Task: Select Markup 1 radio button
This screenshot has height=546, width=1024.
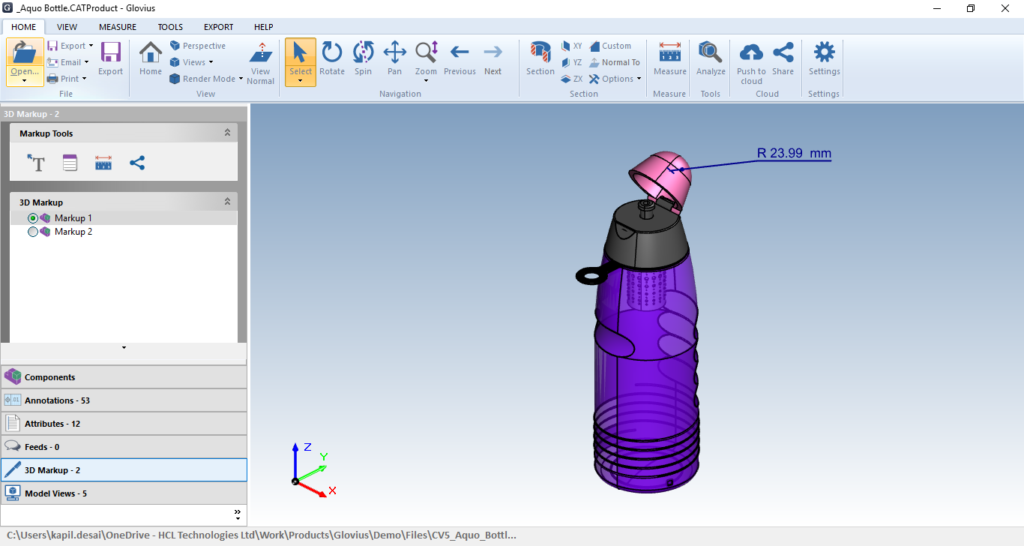Action: pos(33,218)
